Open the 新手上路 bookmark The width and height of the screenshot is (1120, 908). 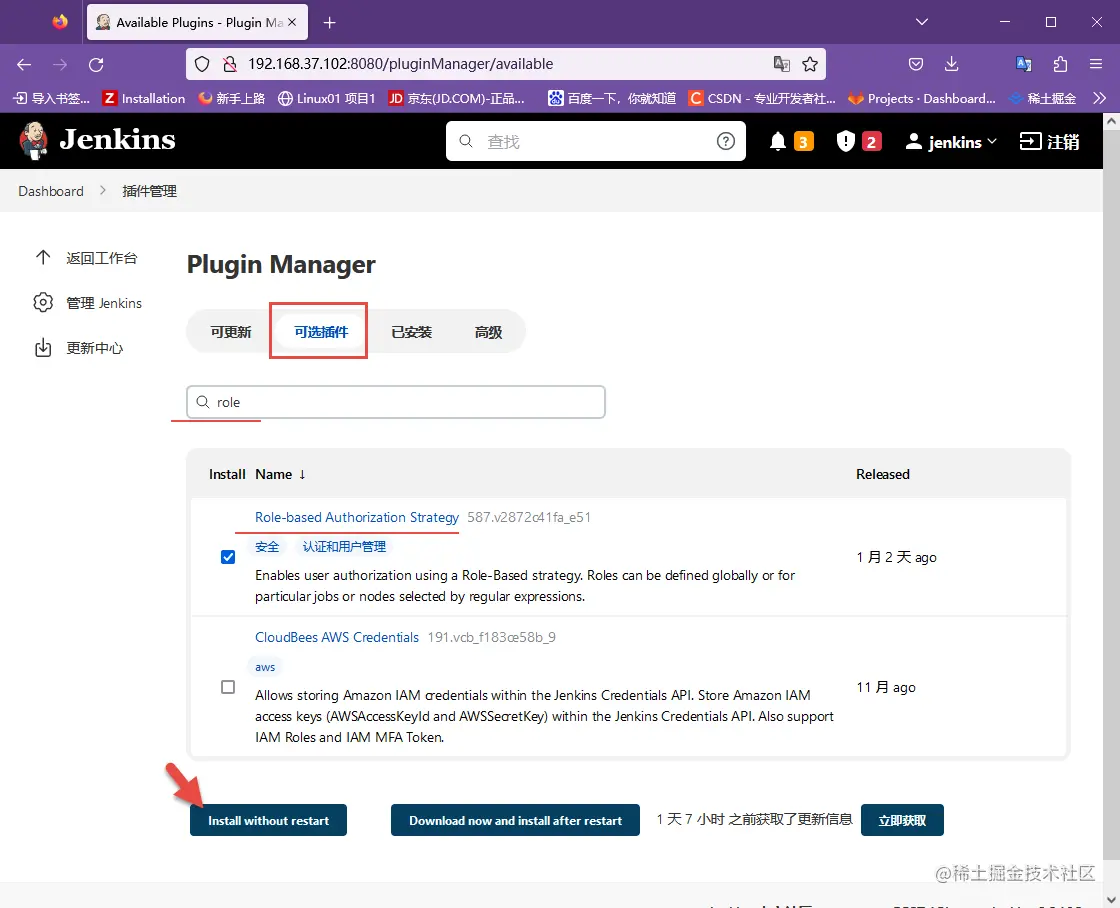(x=231, y=99)
